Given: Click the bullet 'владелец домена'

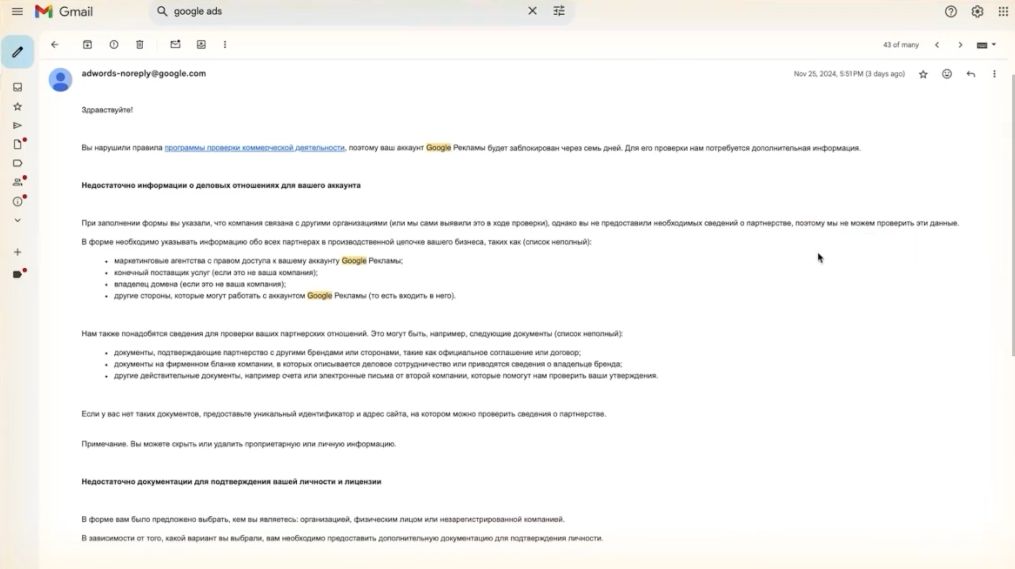Looking at the screenshot, I should pos(200,284).
